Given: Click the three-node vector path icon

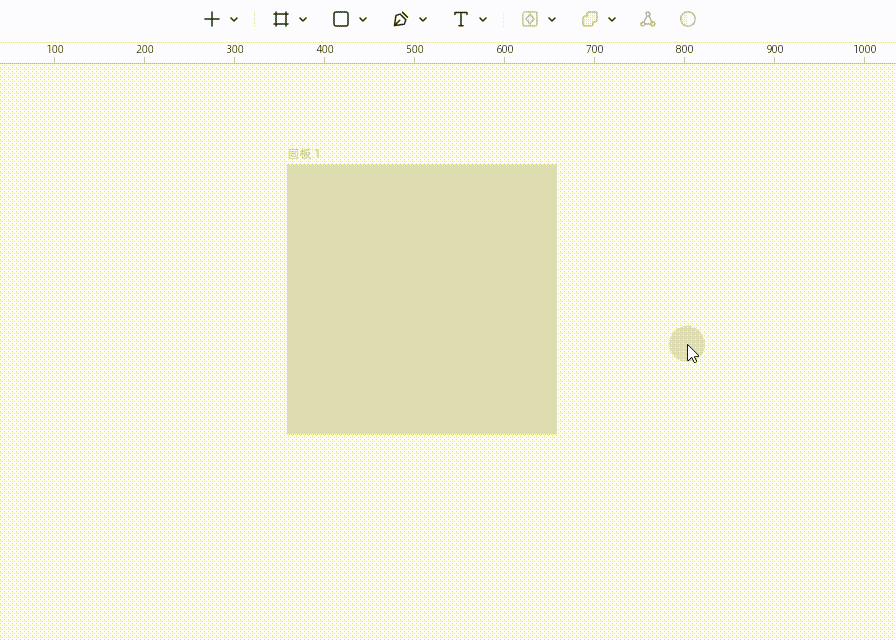Looking at the screenshot, I should coord(648,19).
